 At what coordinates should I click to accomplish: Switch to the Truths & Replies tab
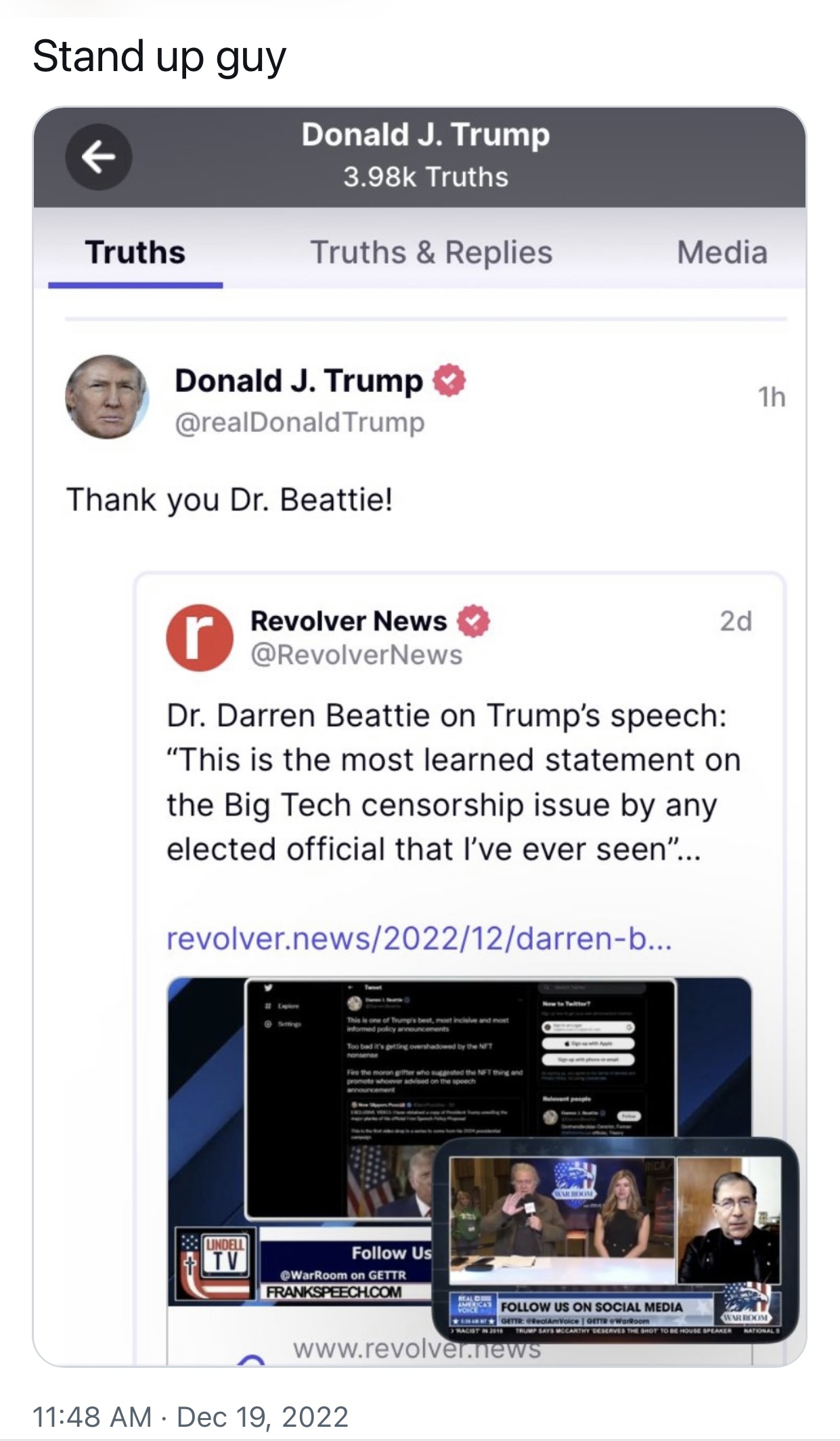point(431,252)
